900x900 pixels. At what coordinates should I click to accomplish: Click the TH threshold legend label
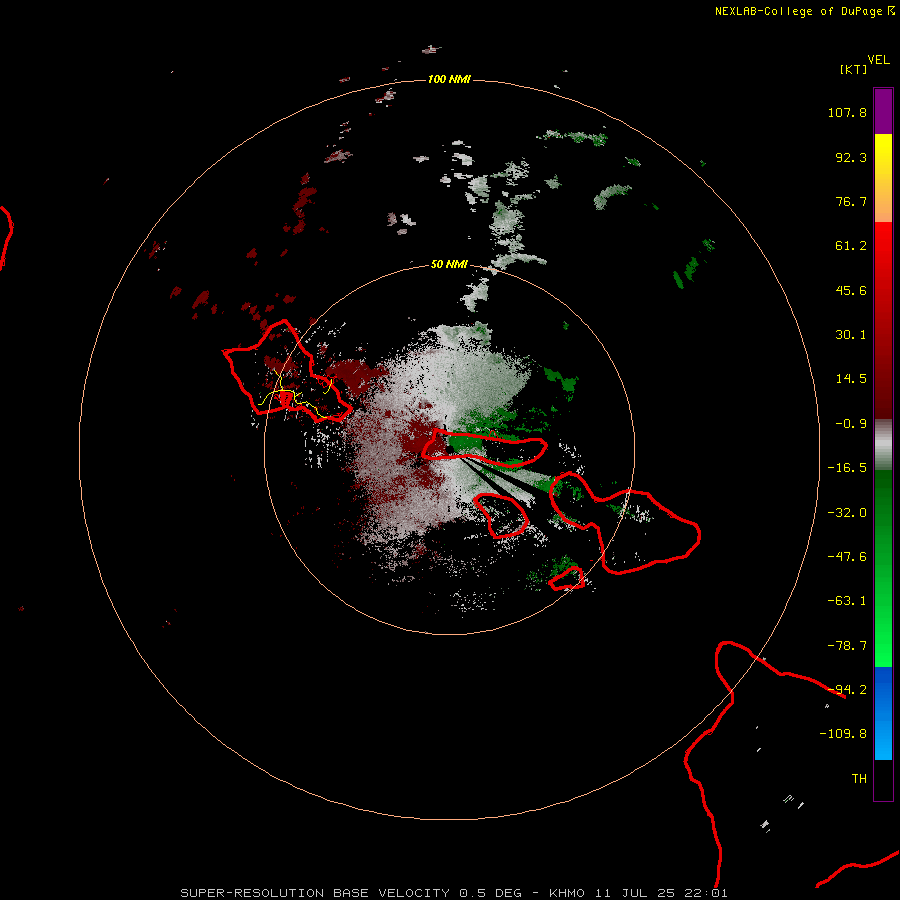click(859, 779)
